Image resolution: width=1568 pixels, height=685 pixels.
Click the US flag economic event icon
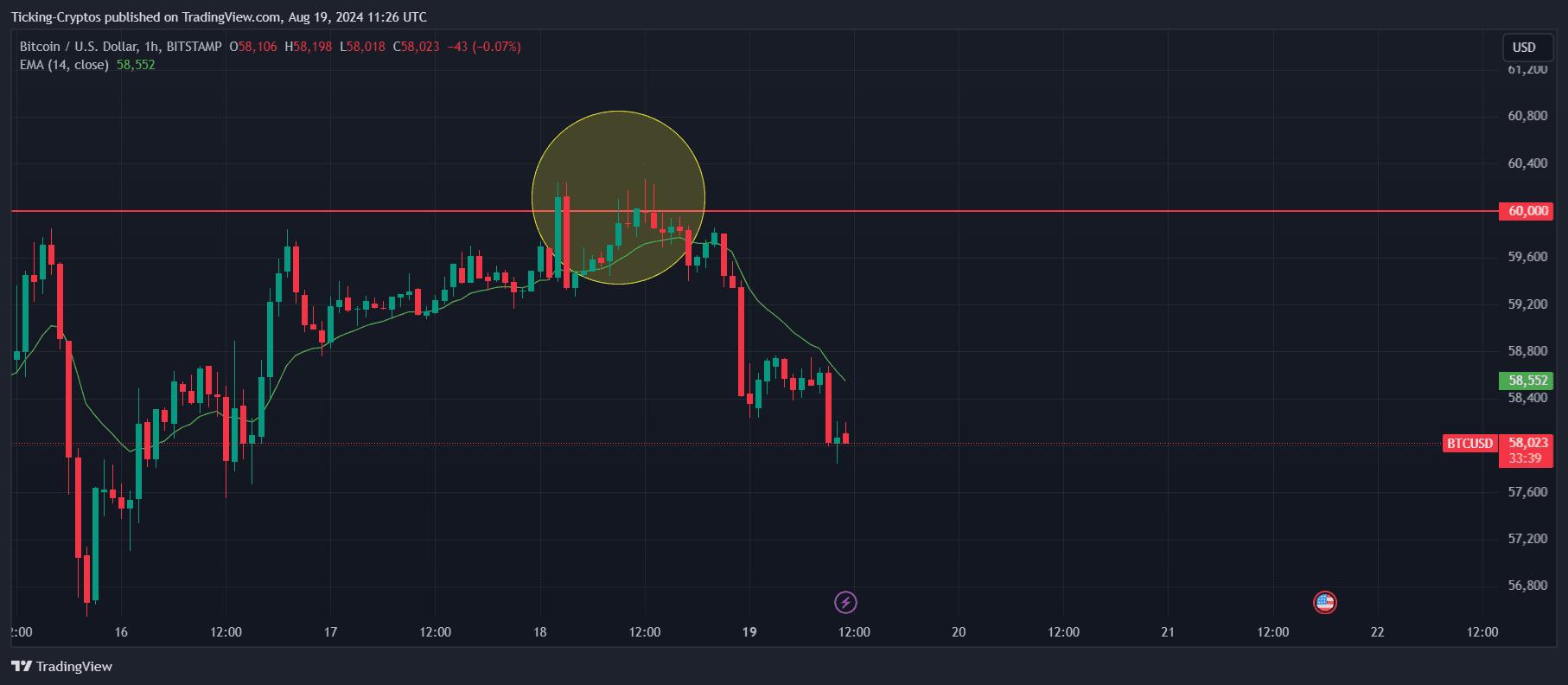1325,602
